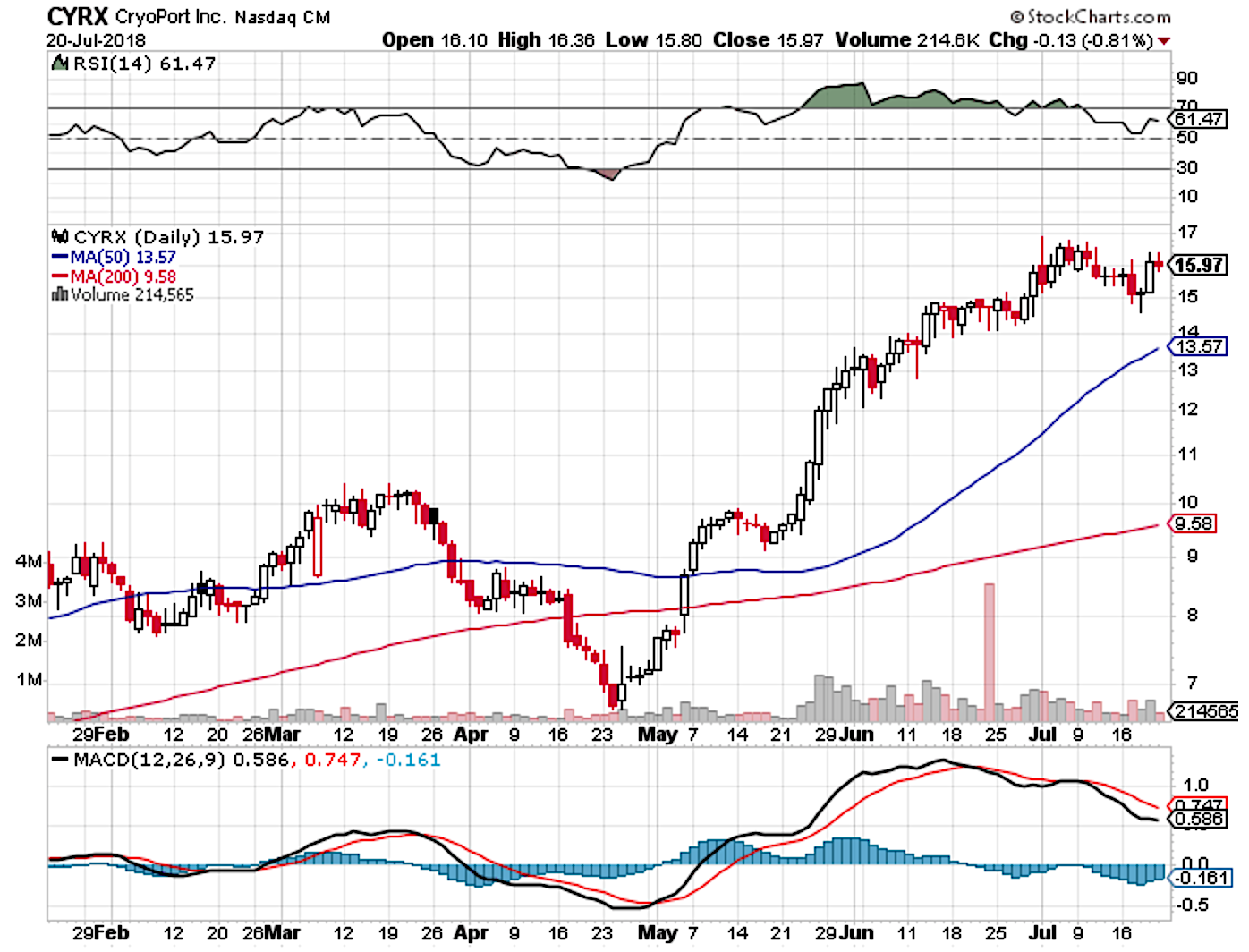
Task: Click the red down arrow after Chg
Action: [x=1164, y=41]
